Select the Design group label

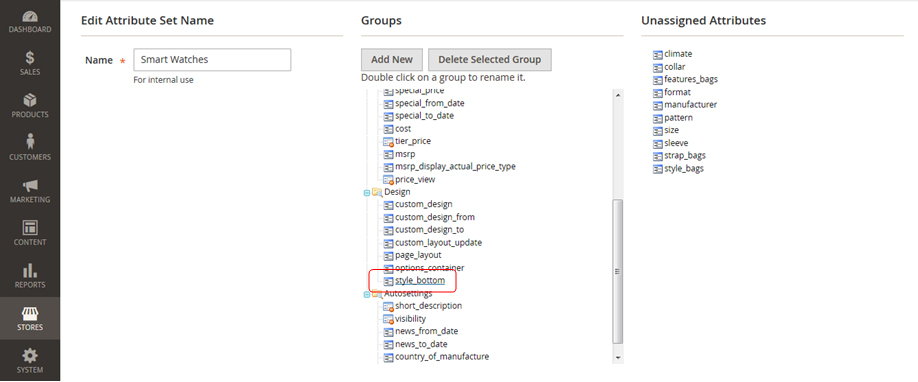pyautogui.click(x=397, y=192)
